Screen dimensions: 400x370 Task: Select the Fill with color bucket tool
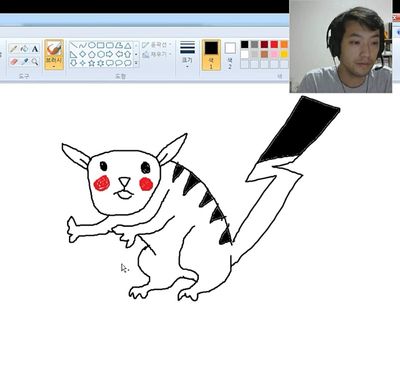pyautogui.click(x=24, y=49)
